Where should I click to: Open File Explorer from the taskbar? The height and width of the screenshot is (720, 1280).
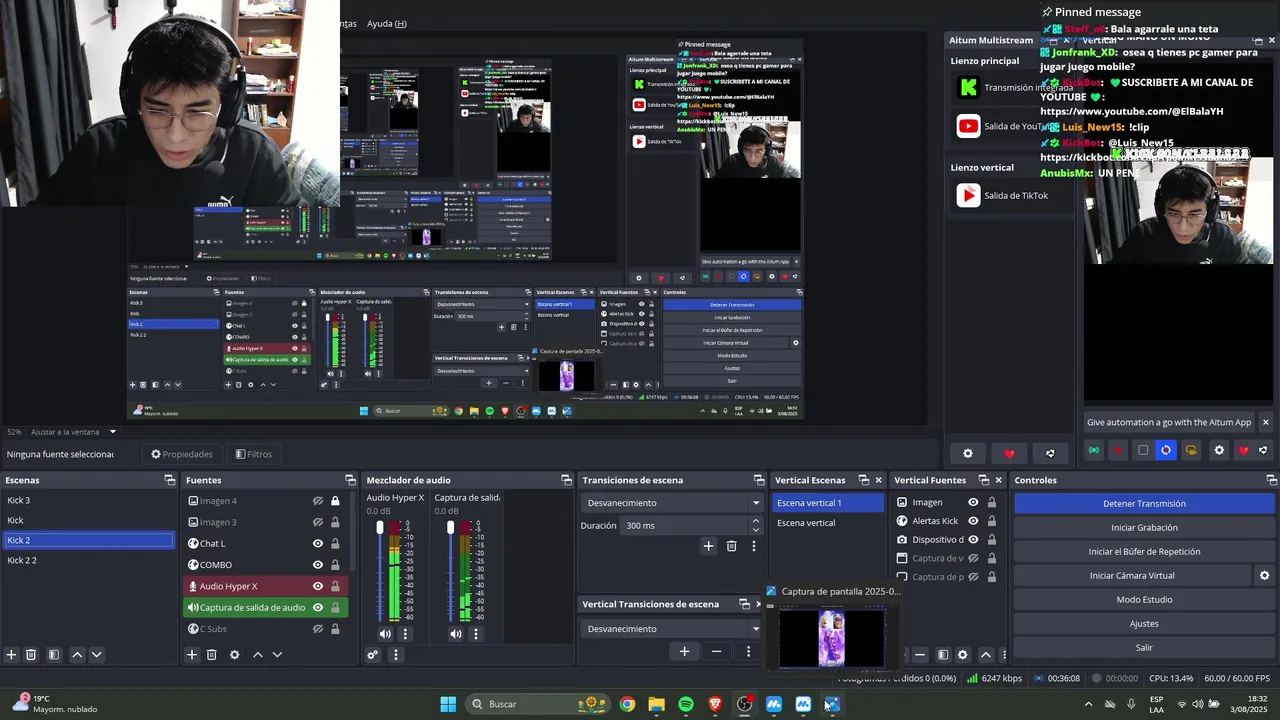click(x=656, y=704)
